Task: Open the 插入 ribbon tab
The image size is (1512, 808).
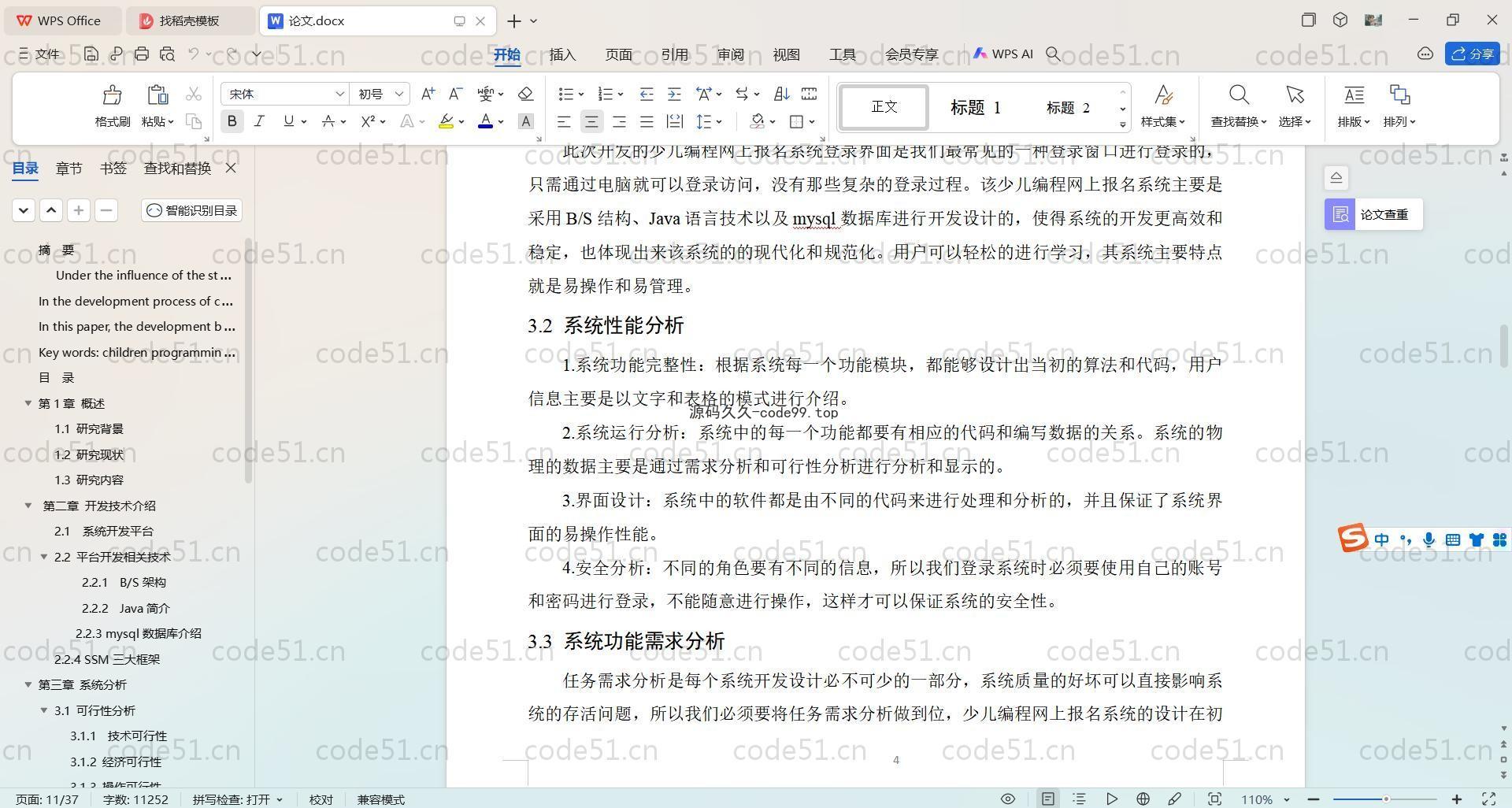Action: click(562, 54)
